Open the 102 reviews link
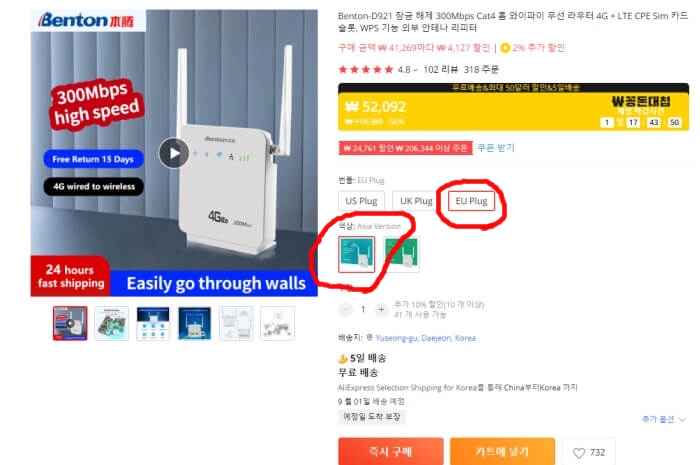Viewport: 700px width, 465px height. [441, 70]
